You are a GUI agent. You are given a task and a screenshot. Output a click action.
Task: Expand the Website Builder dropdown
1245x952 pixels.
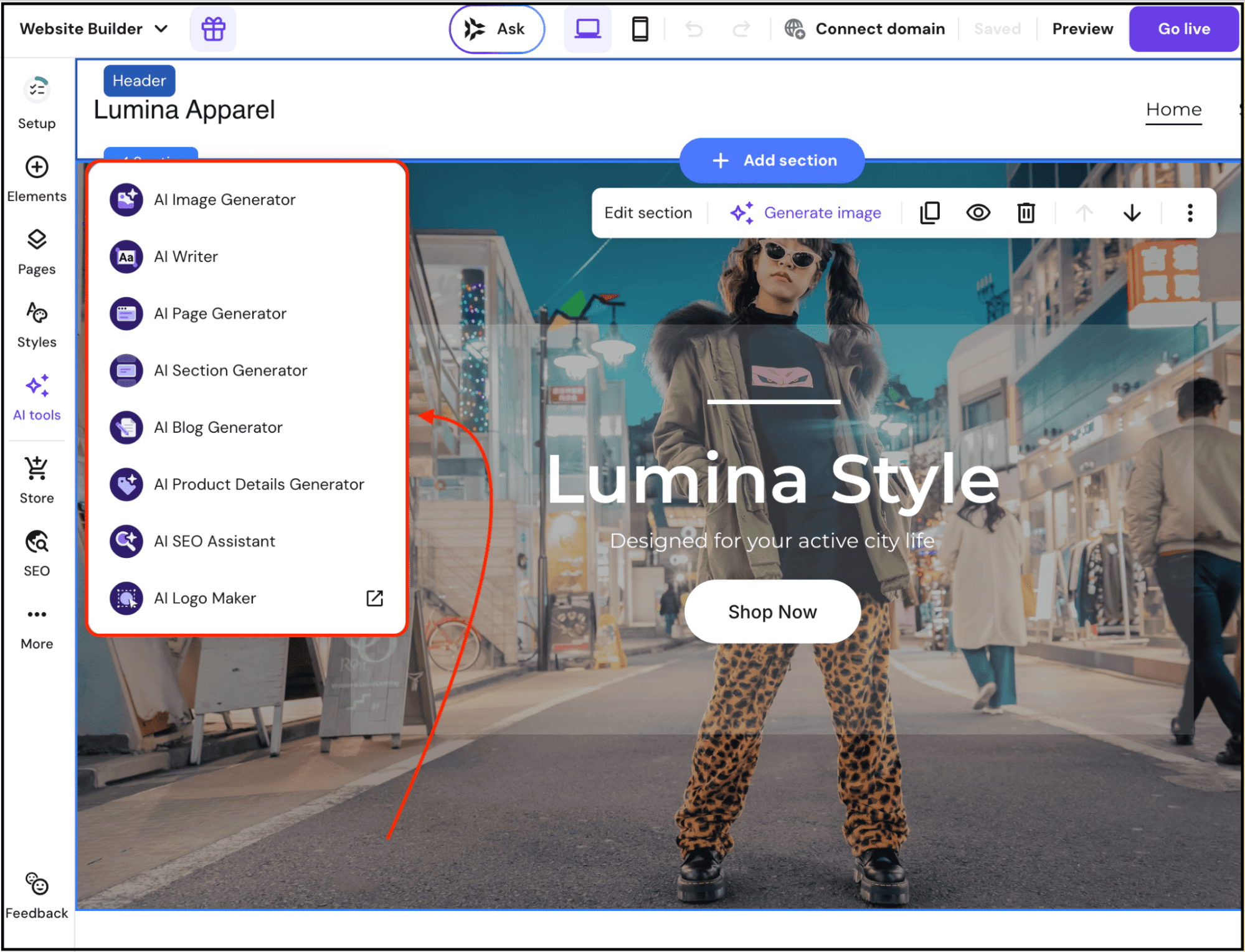[x=94, y=29]
